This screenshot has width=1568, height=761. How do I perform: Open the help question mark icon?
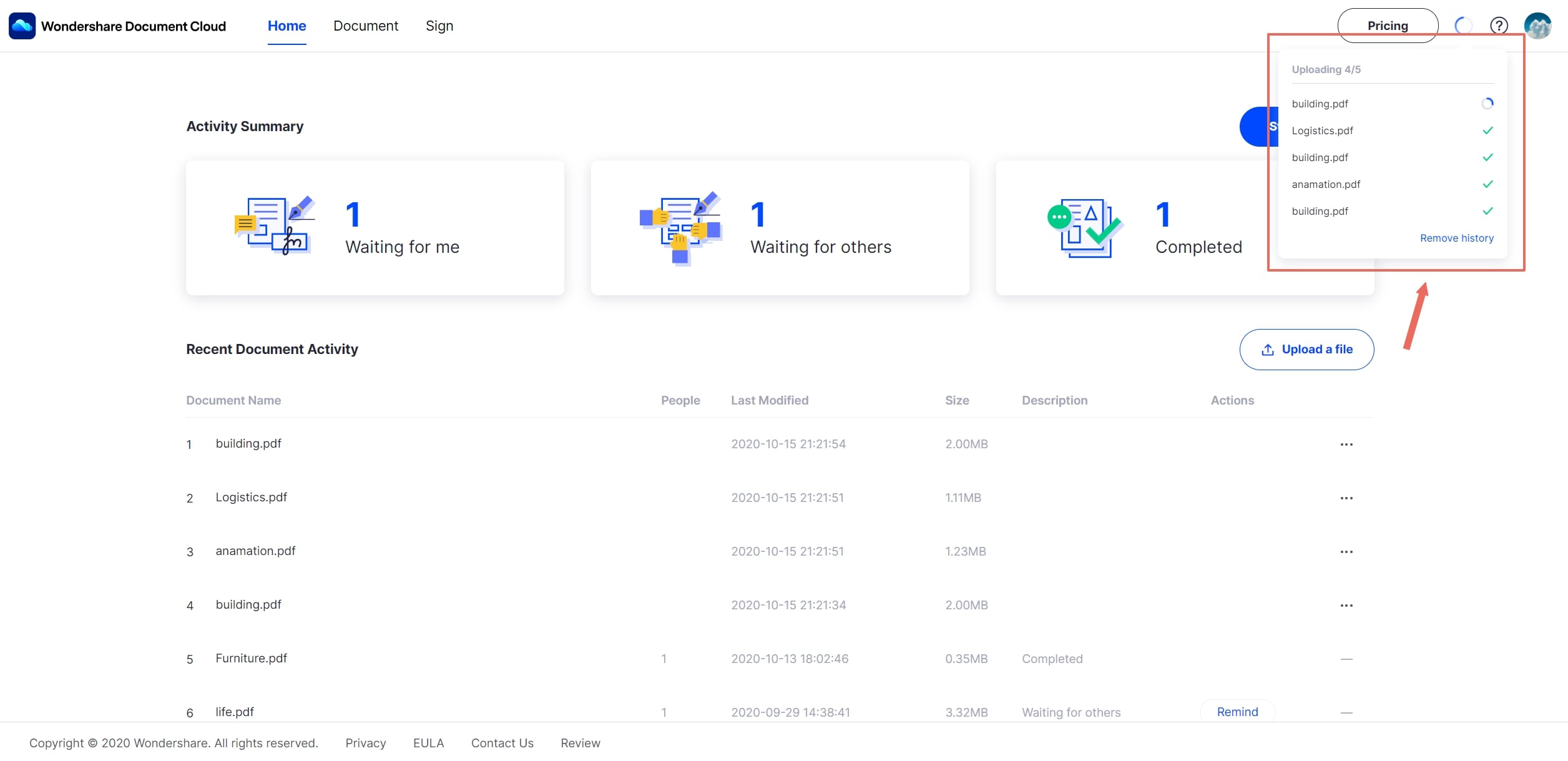tap(1499, 26)
